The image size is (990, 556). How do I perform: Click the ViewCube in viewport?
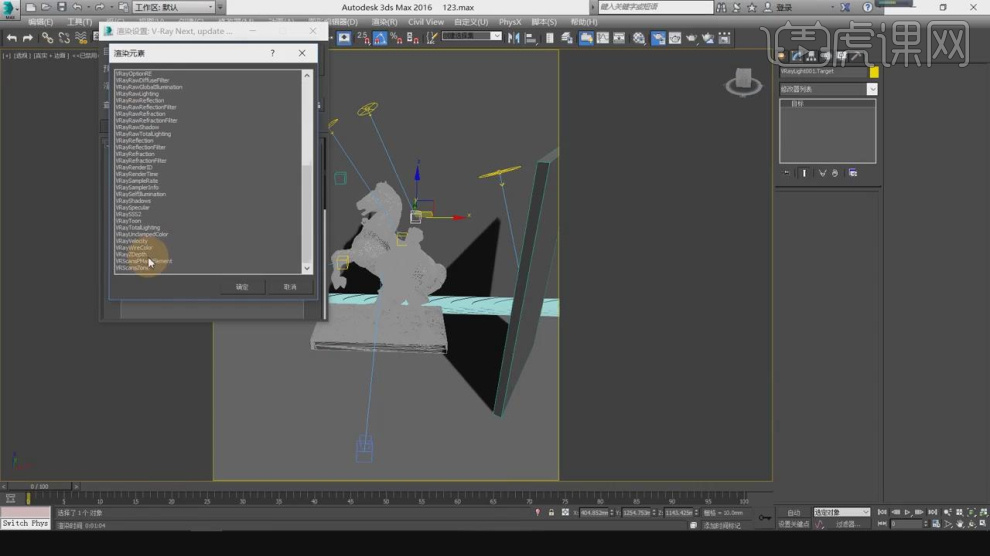click(743, 81)
